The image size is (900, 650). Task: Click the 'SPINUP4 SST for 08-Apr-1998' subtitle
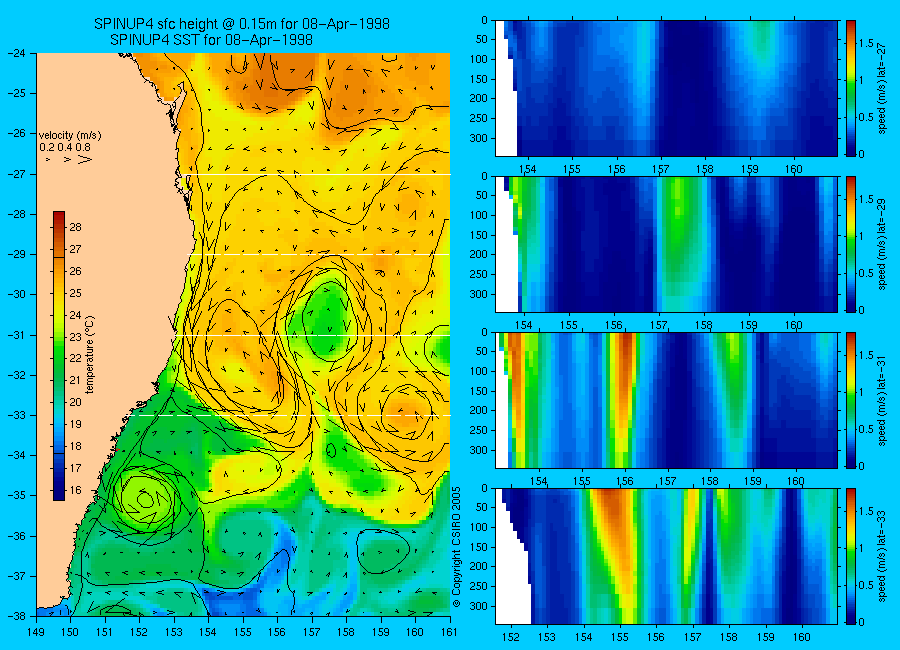point(211,40)
